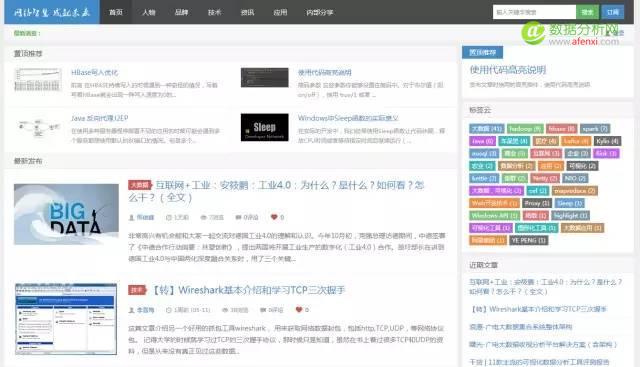
Task: Click the blue 置顶推荐 badge in sidebar
Action: point(482,52)
